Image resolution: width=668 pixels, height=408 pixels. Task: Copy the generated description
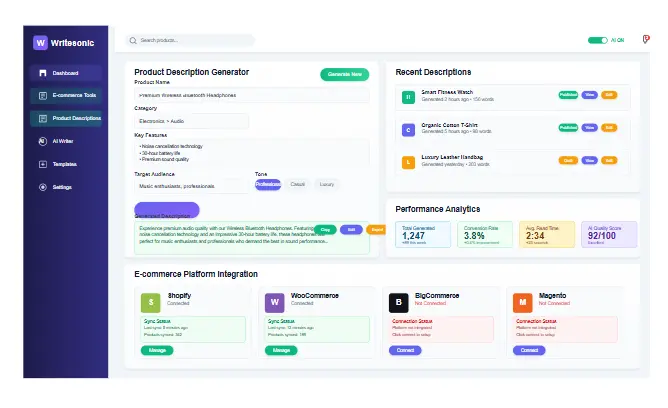325,230
